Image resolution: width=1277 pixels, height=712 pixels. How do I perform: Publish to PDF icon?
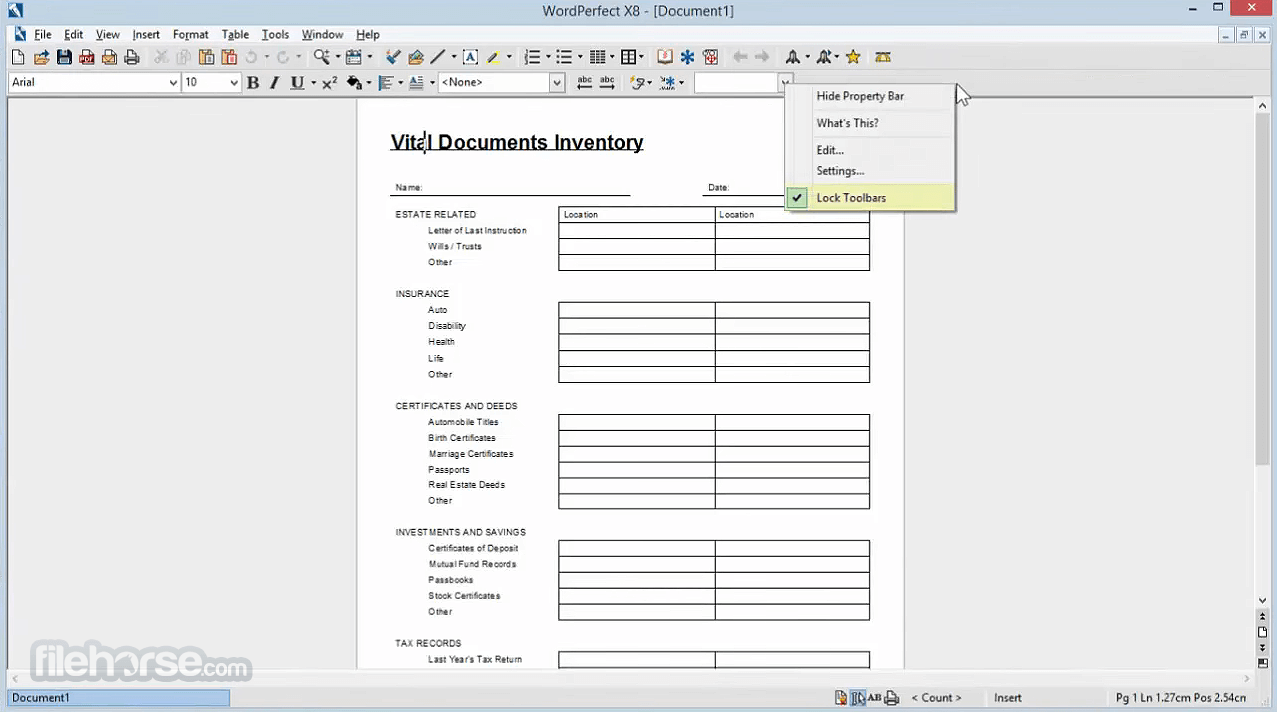coord(87,58)
